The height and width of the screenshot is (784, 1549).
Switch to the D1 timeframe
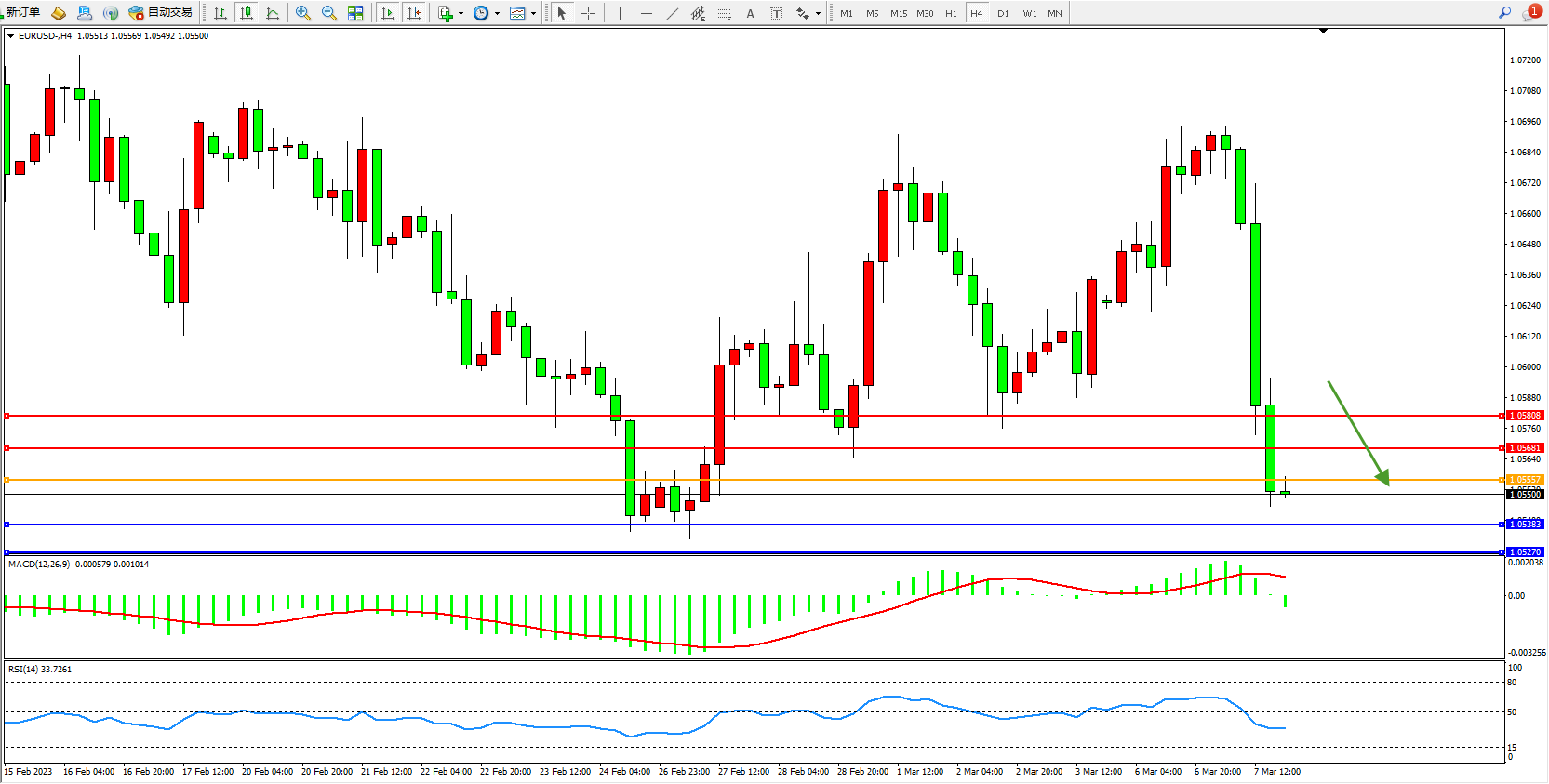(x=1003, y=13)
